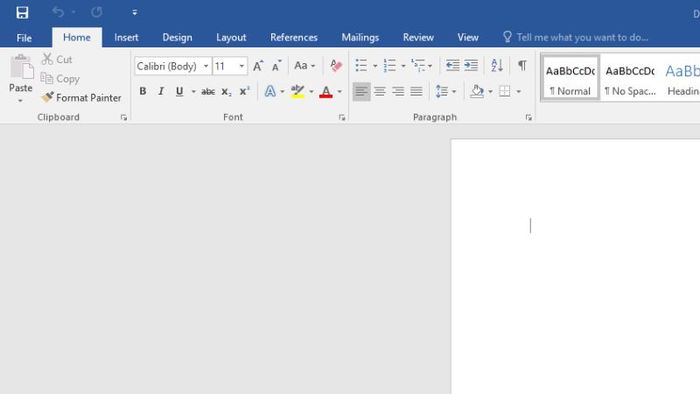The height and width of the screenshot is (394, 700).
Task: Apply the No Spacing style
Action: (630, 79)
